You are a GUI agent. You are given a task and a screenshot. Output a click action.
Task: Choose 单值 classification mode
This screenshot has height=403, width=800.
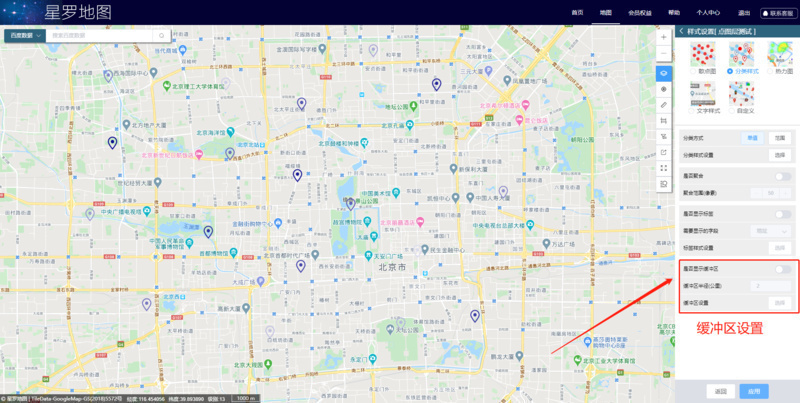point(752,138)
